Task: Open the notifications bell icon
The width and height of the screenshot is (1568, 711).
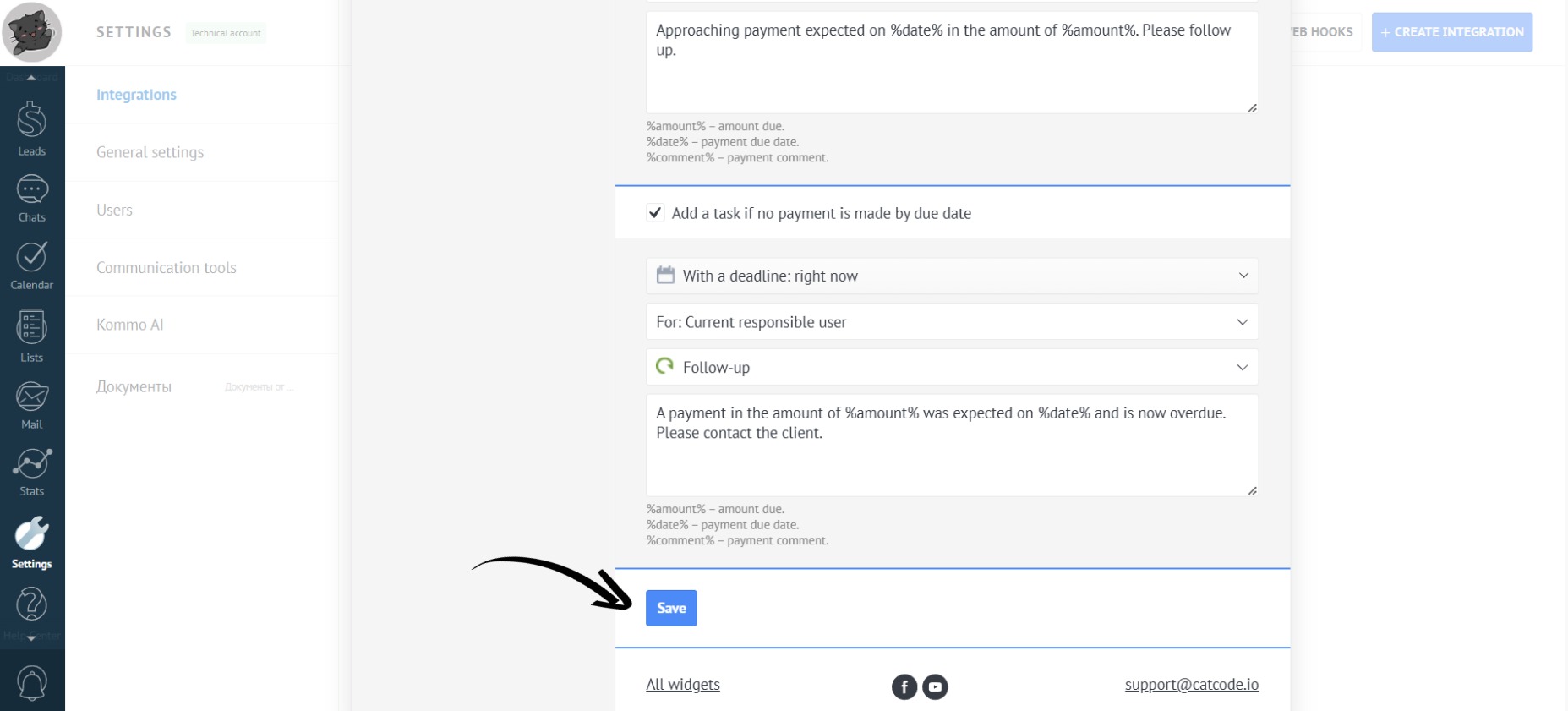Action: (32, 683)
